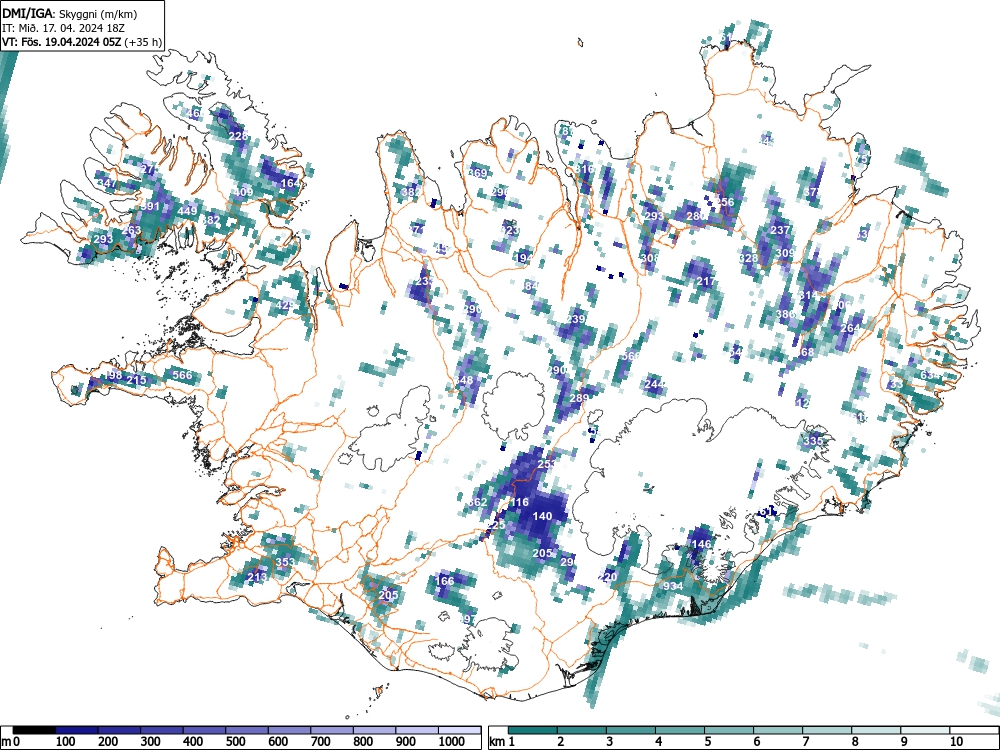Click the valid time line 'VT: Fös. 19.04.2024 05Z (+35 h)'
This screenshot has width=1000, height=750.
[82, 42]
